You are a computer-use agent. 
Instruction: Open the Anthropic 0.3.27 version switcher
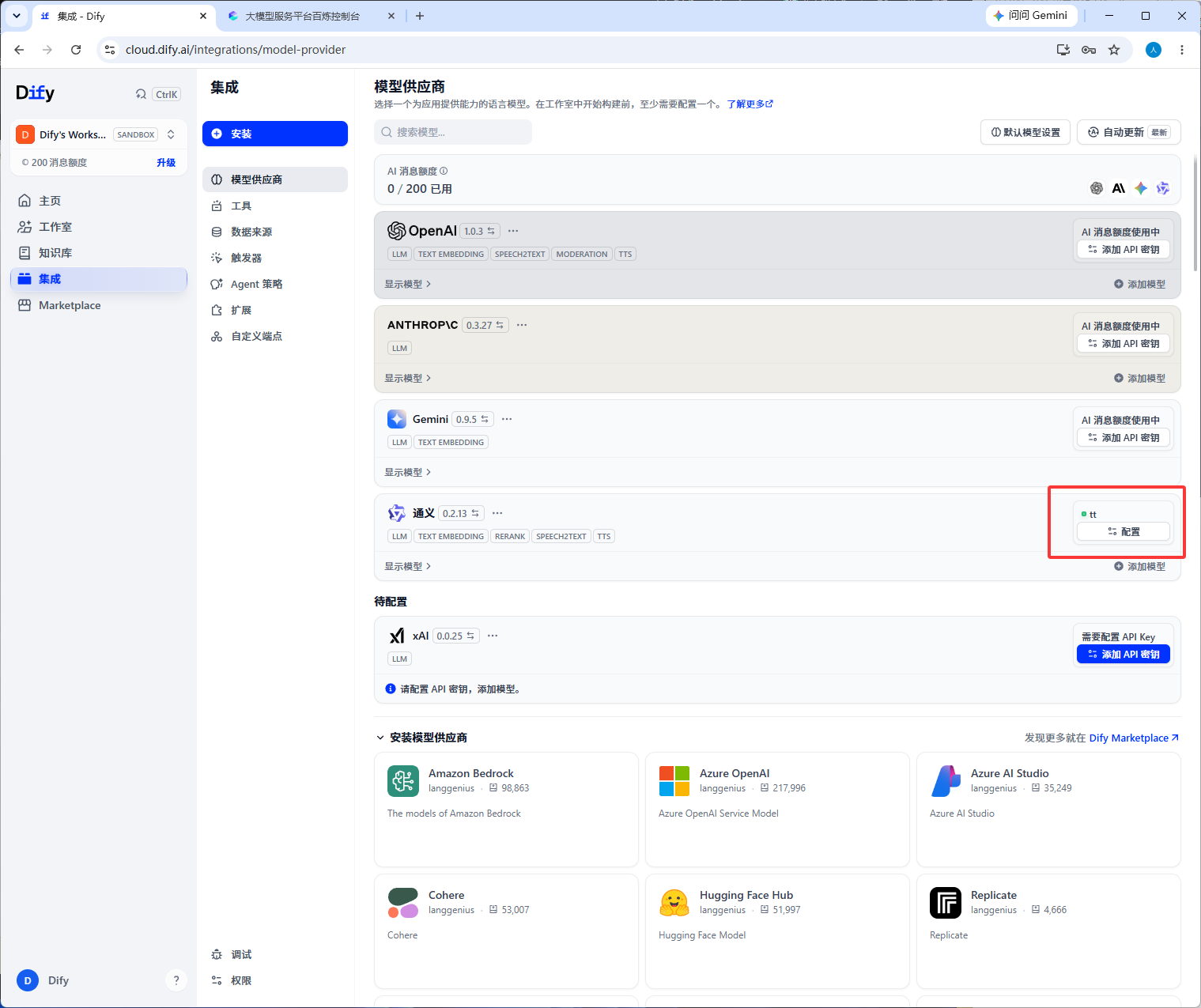[485, 326]
